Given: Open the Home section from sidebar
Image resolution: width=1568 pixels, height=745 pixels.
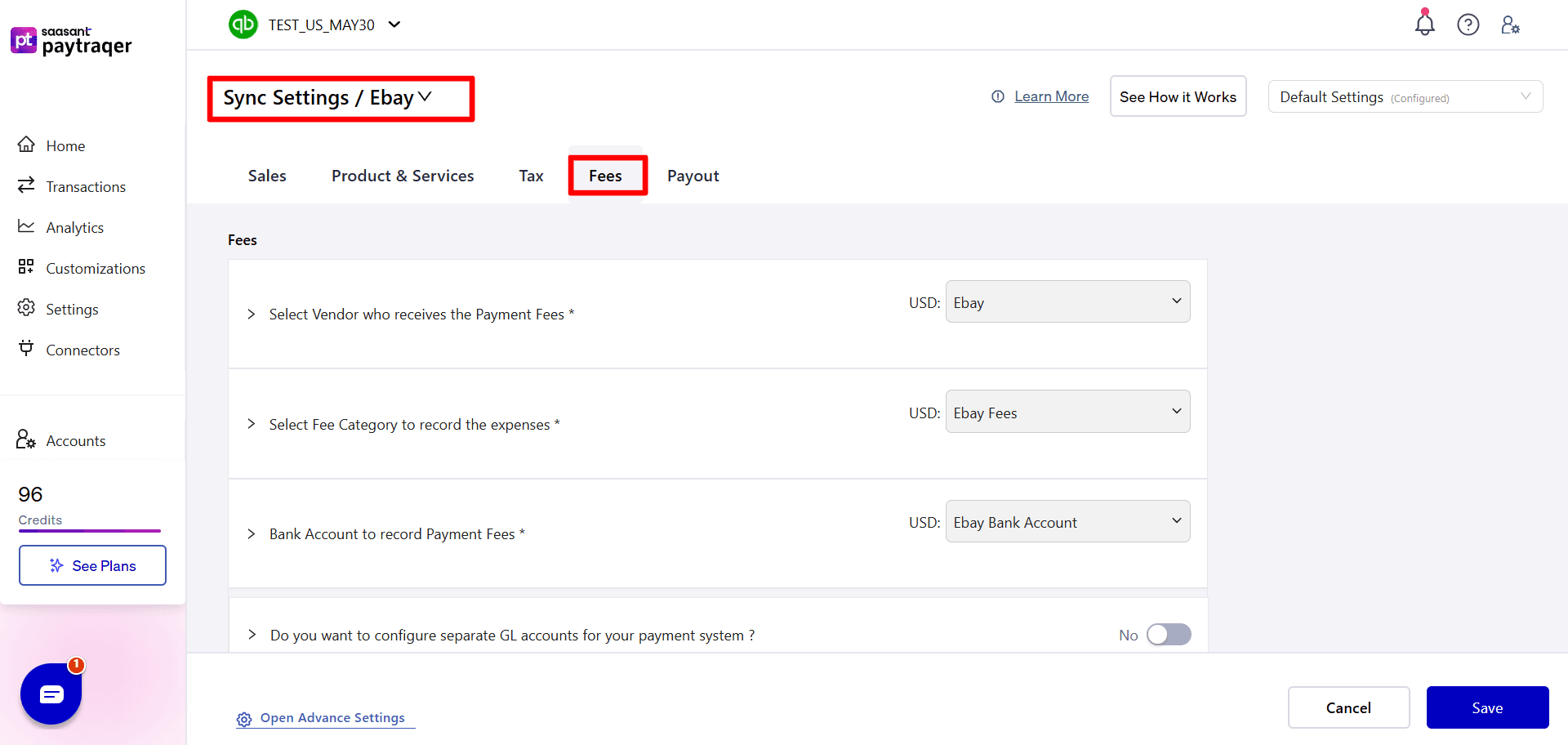Looking at the screenshot, I should [x=65, y=145].
